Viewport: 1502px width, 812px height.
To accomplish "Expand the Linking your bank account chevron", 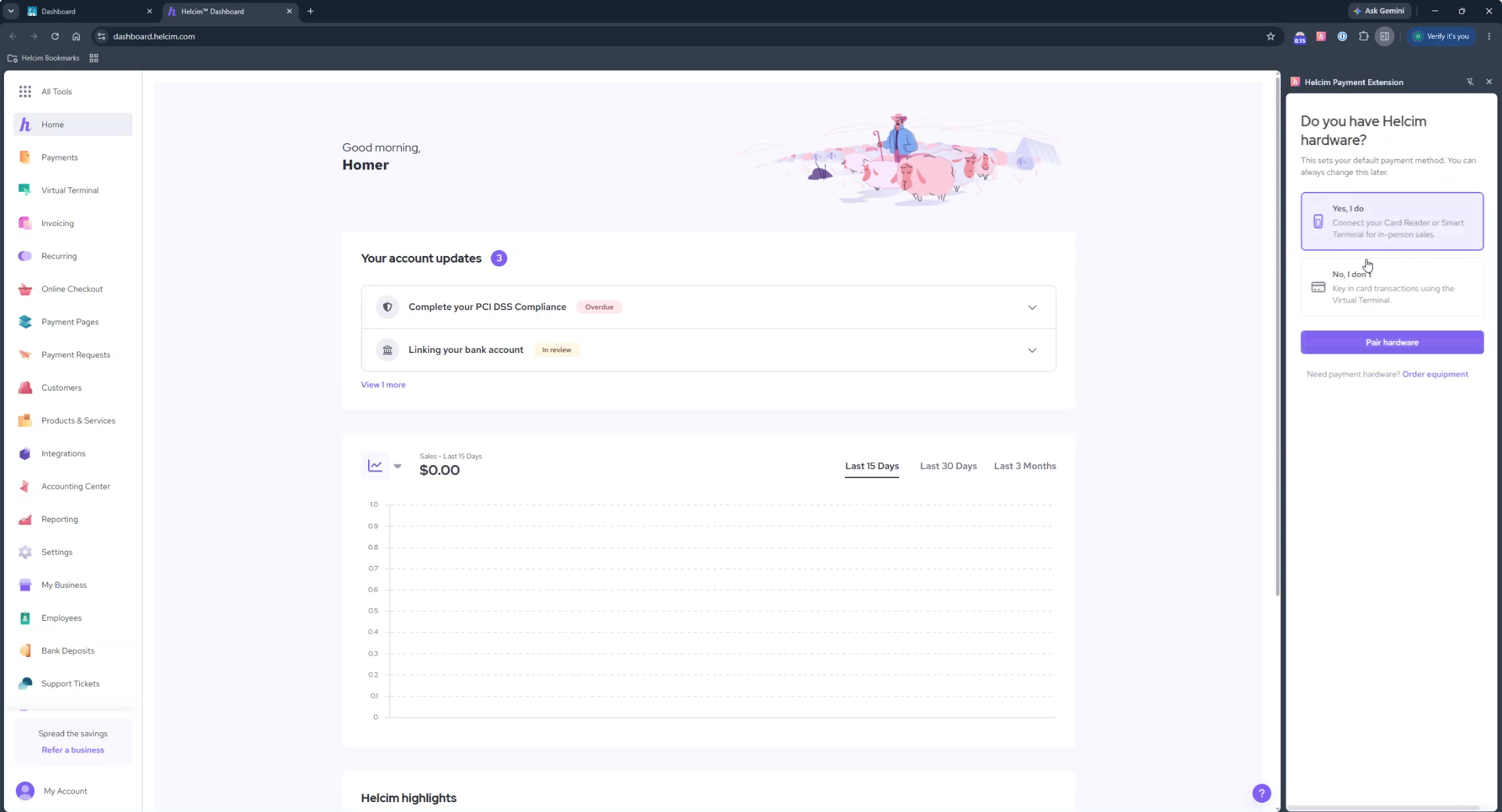I will pyautogui.click(x=1032, y=350).
